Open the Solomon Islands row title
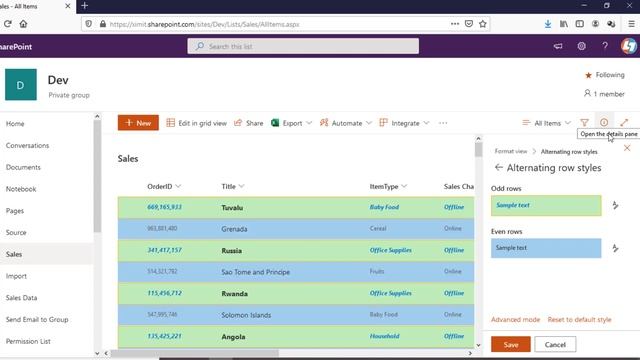The image size is (640, 360). pos(246,315)
